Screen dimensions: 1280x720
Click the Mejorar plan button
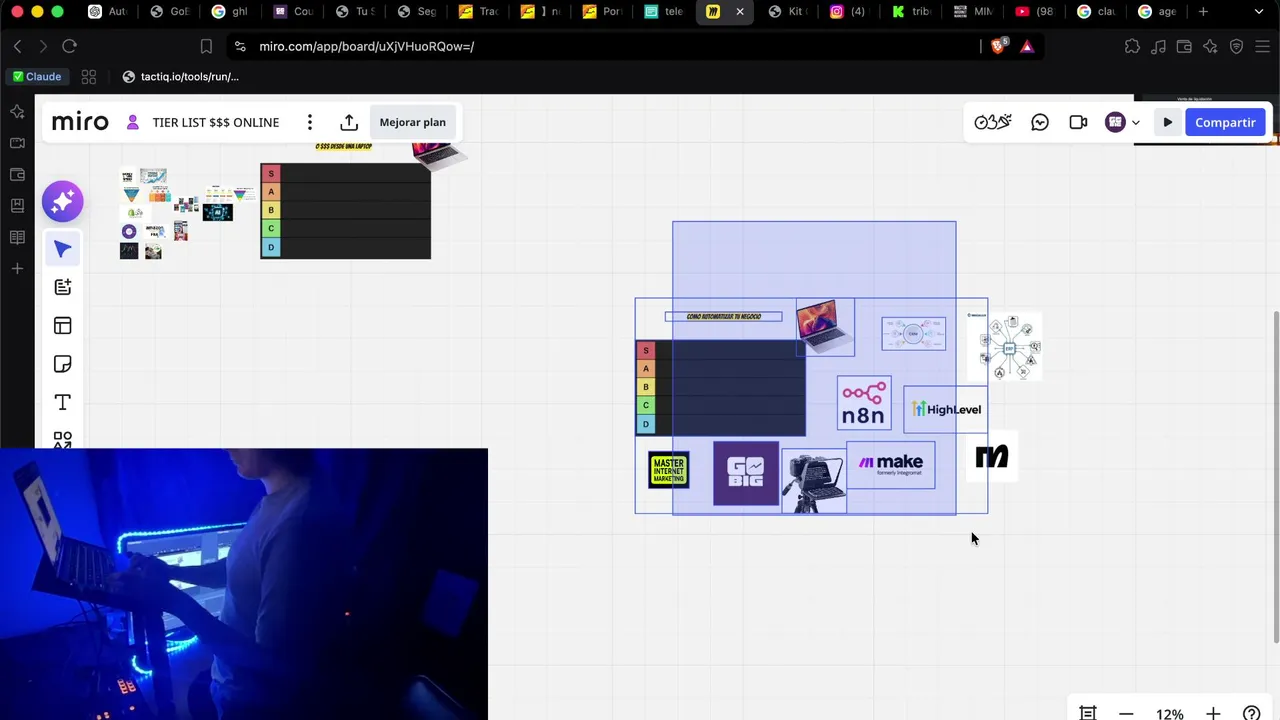pyautogui.click(x=413, y=122)
